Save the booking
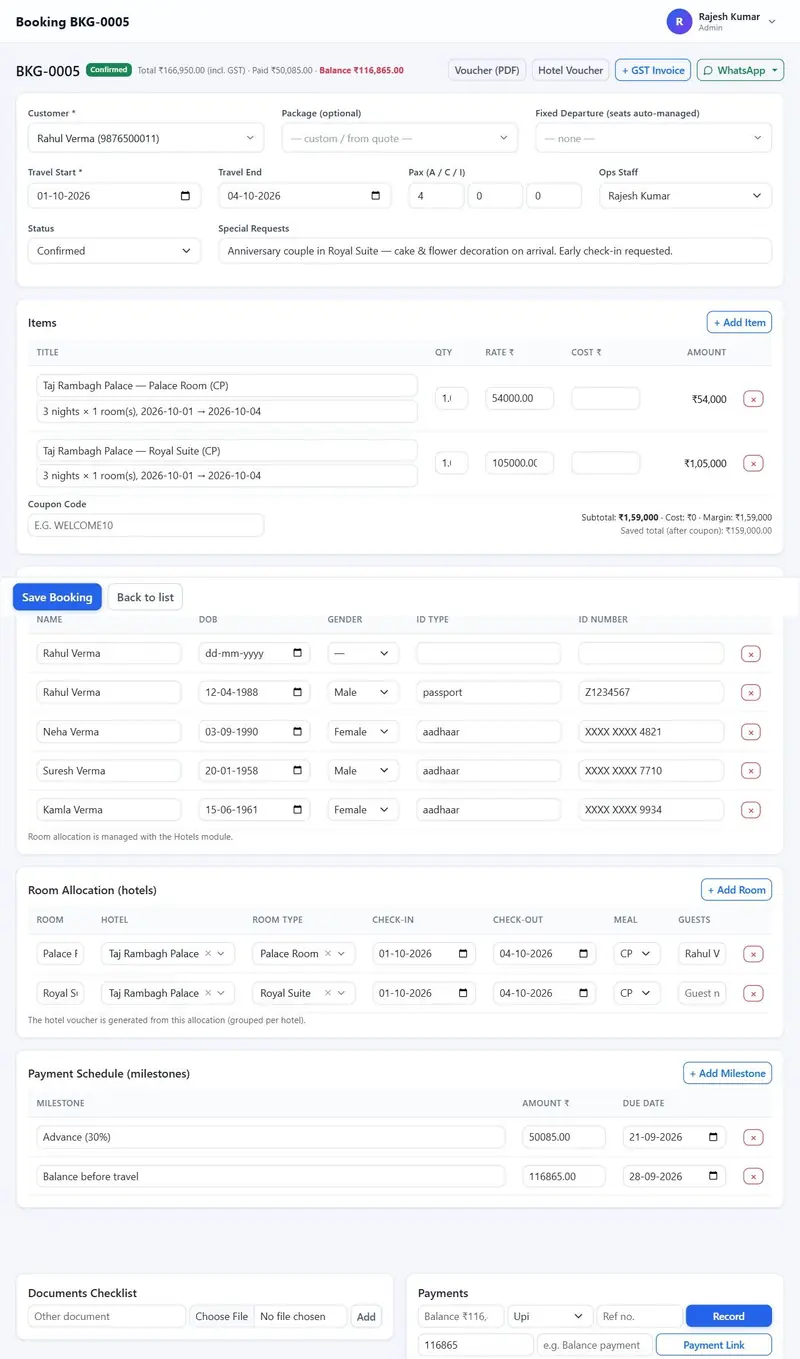This screenshot has height=1359, width=800. tap(57, 597)
